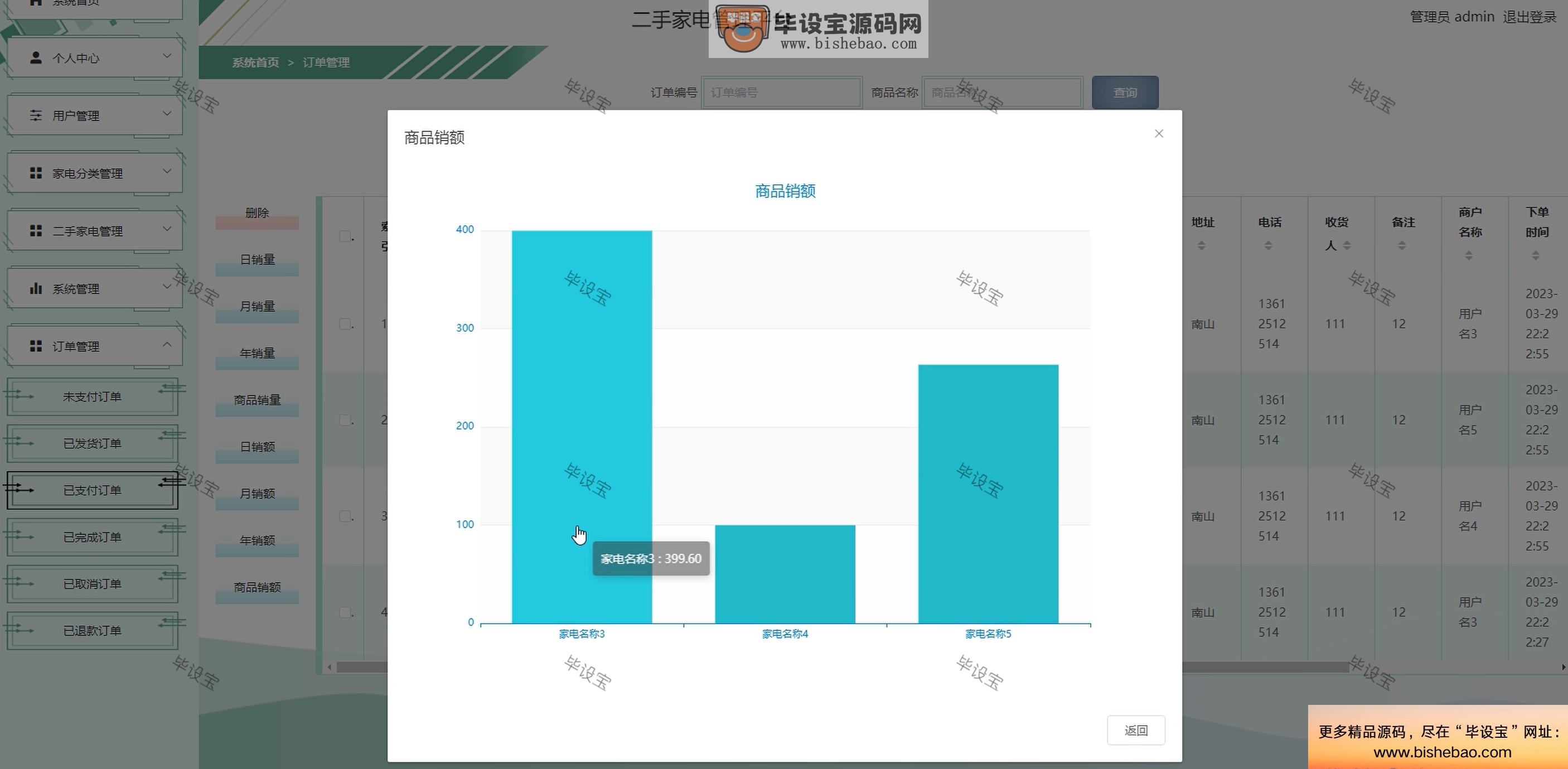Screen dimensions: 1568x769
Task: Click the horizontal scrollbar left arrow
Action: (330, 668)
